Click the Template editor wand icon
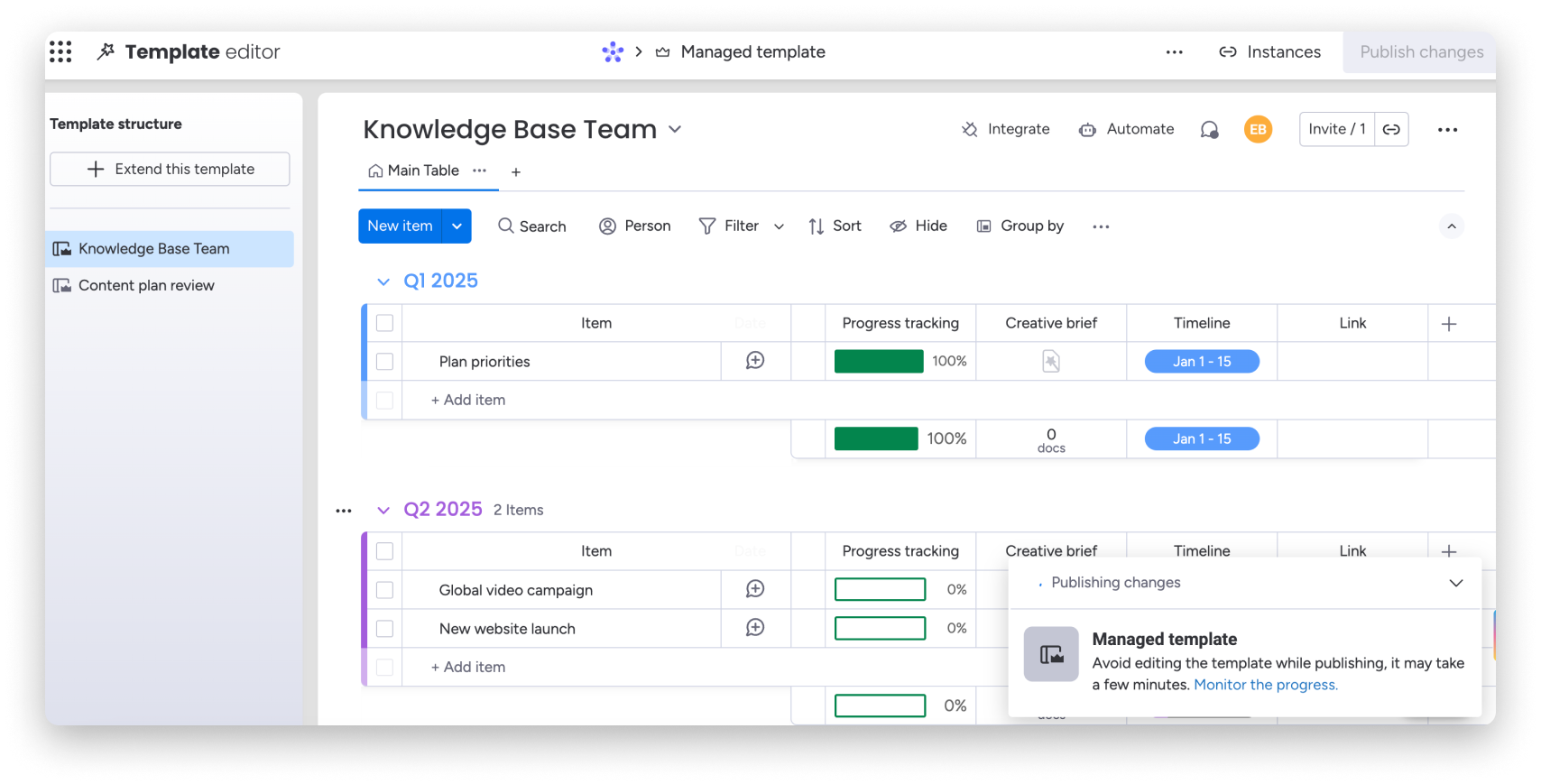 (106, 51)
